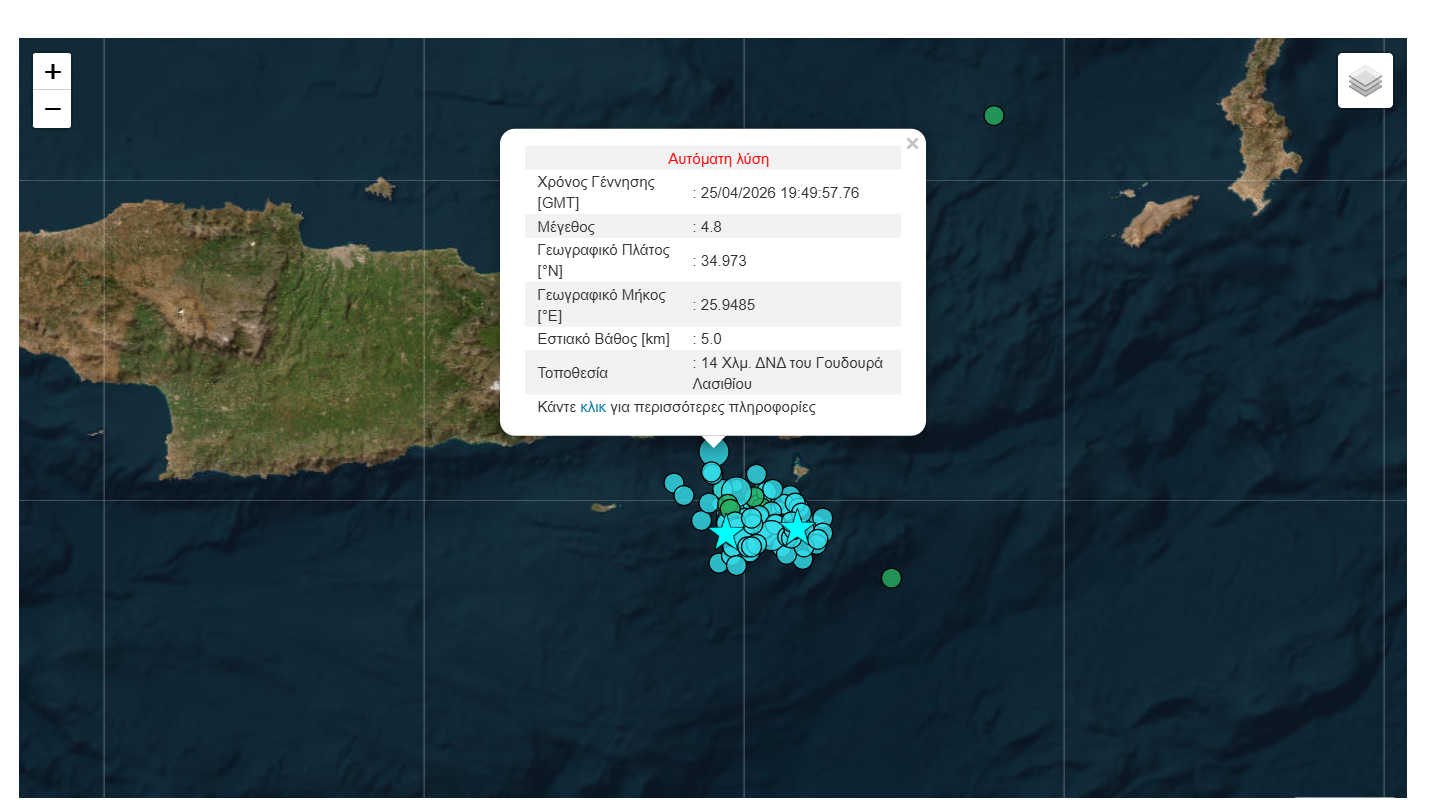Zoom in with the plus control
1436x800 pixels.
51,71
